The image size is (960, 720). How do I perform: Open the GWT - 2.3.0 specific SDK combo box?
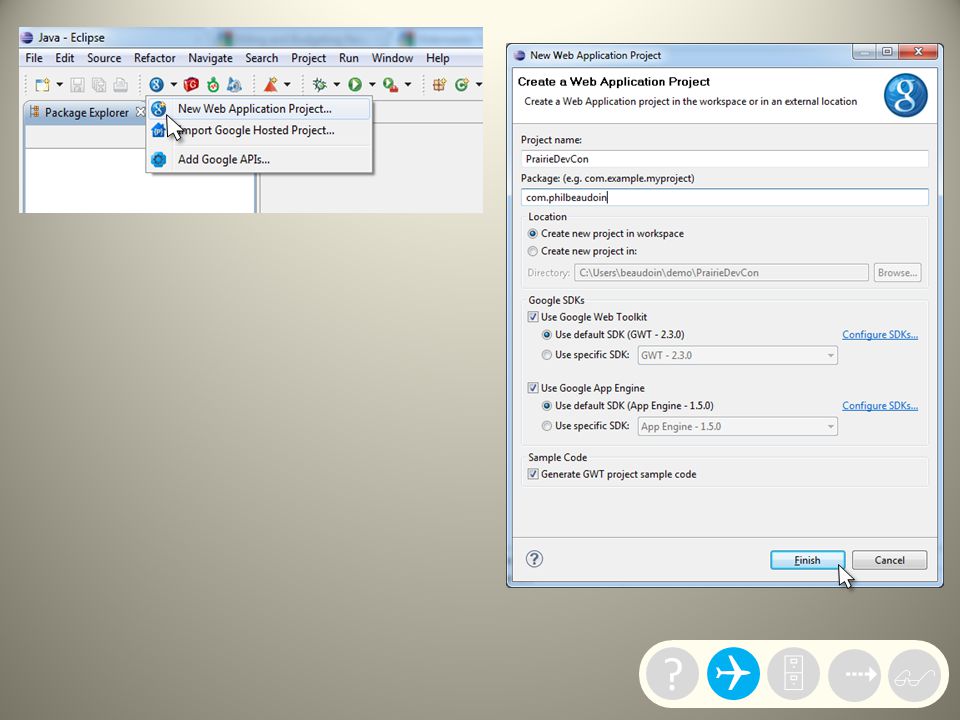click(738, 355)
